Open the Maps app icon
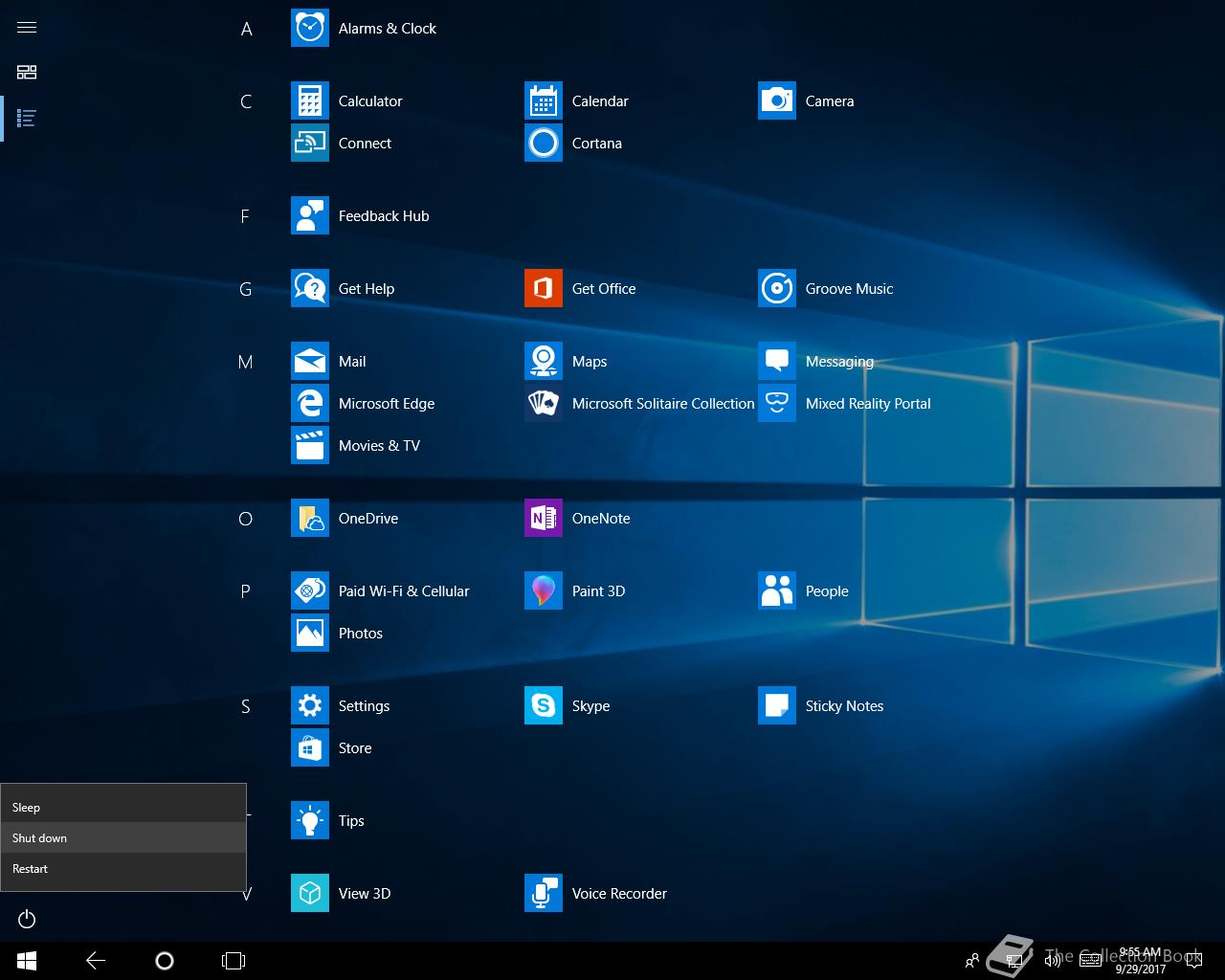1225x980 pixels. tap(544, 361)
